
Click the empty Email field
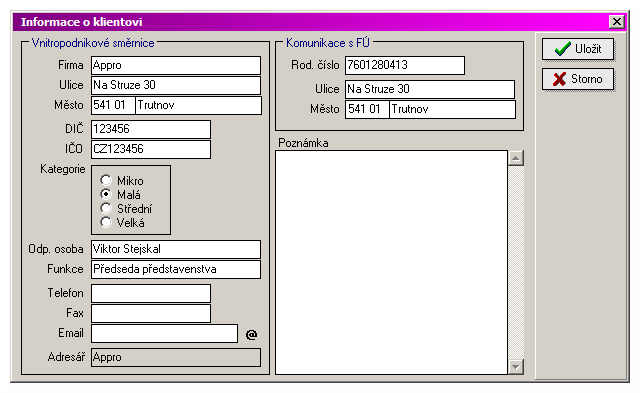(164, 333)
